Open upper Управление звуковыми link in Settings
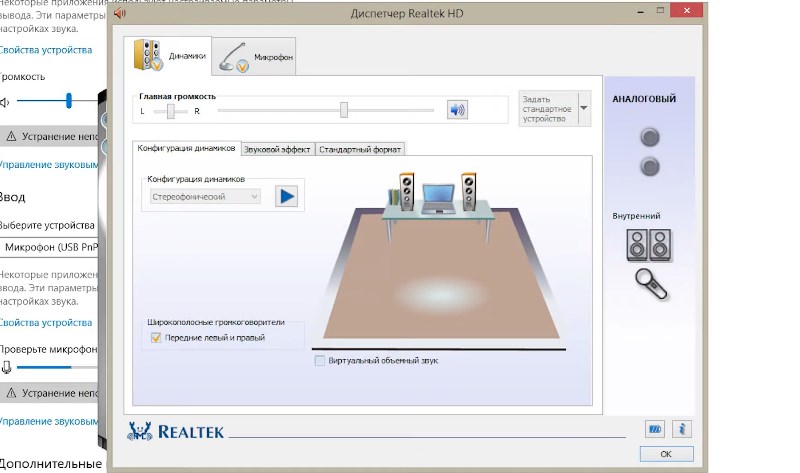 (x=49, y=165)
